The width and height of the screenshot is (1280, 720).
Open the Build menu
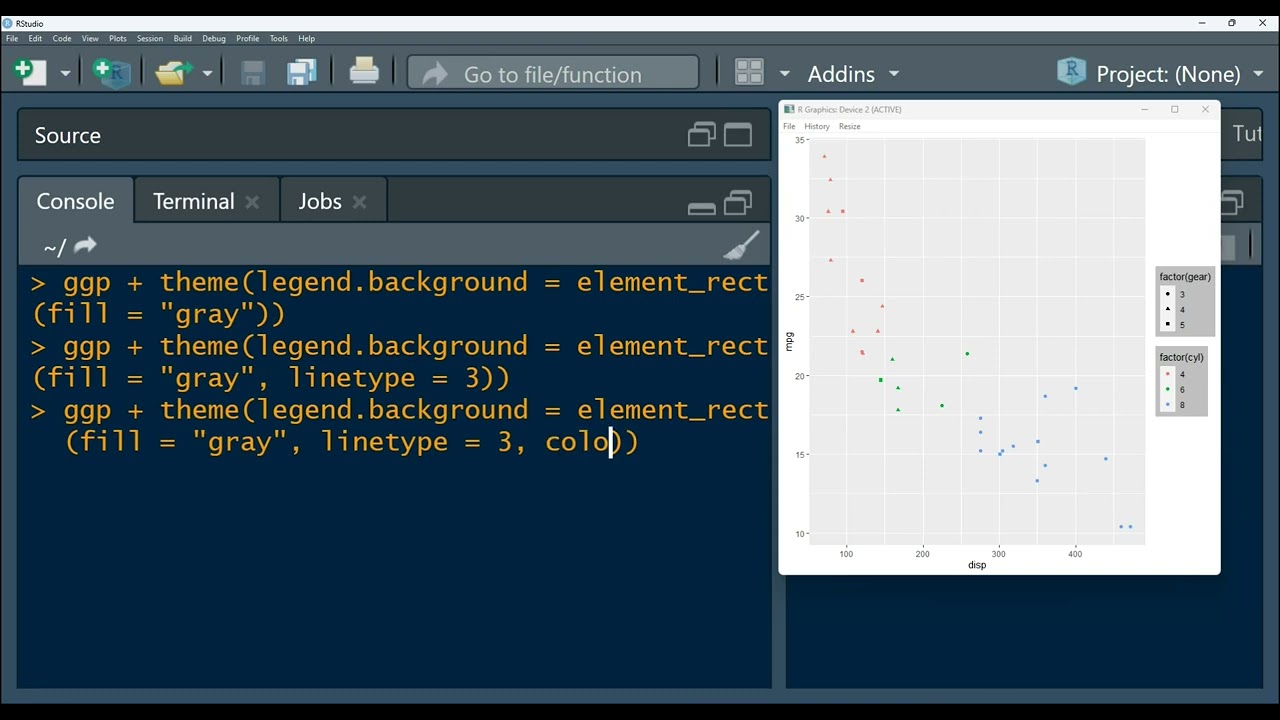pos(182,38)
